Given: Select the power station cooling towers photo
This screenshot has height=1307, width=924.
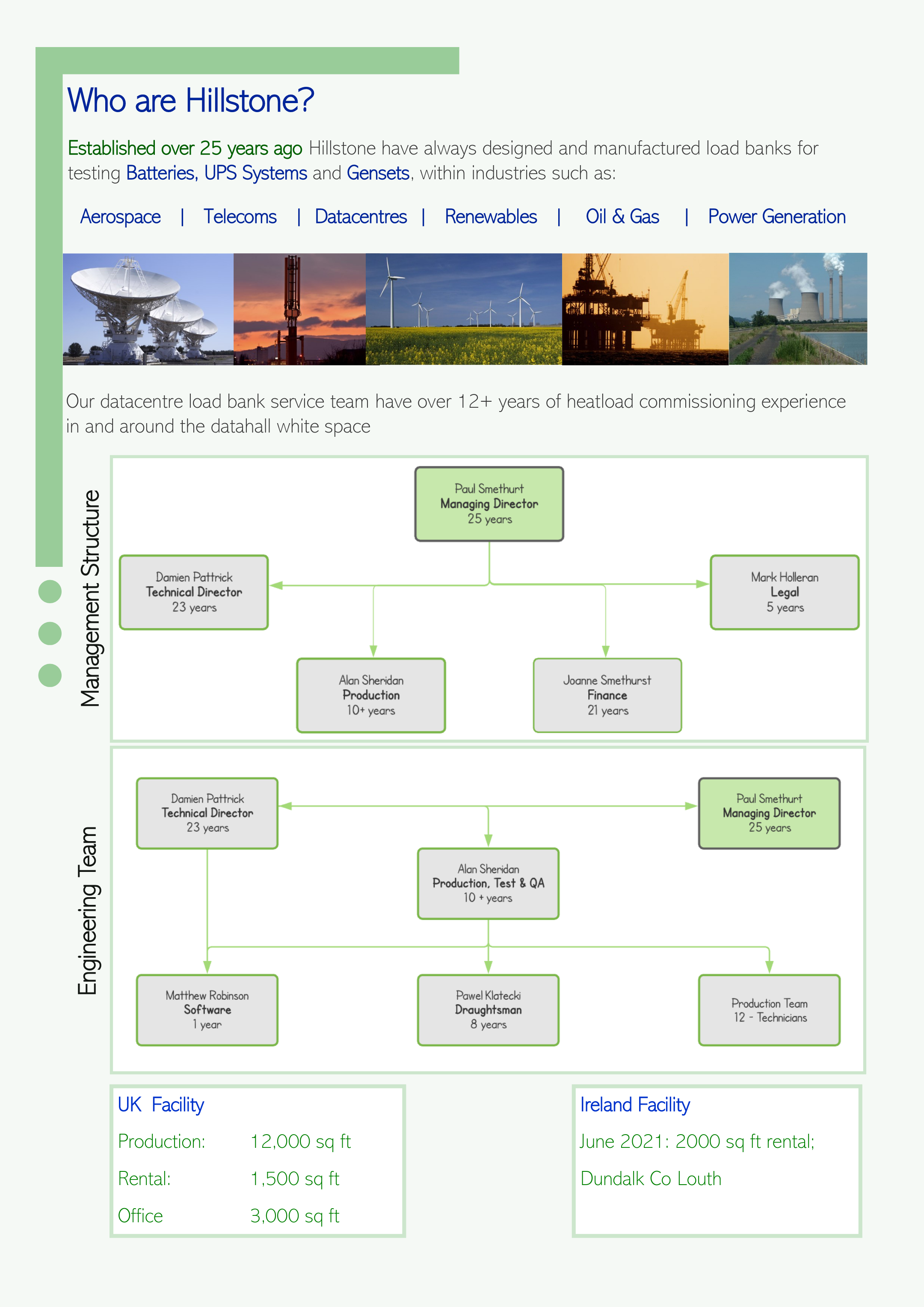Looking at the screenshot, I should 798,309.
